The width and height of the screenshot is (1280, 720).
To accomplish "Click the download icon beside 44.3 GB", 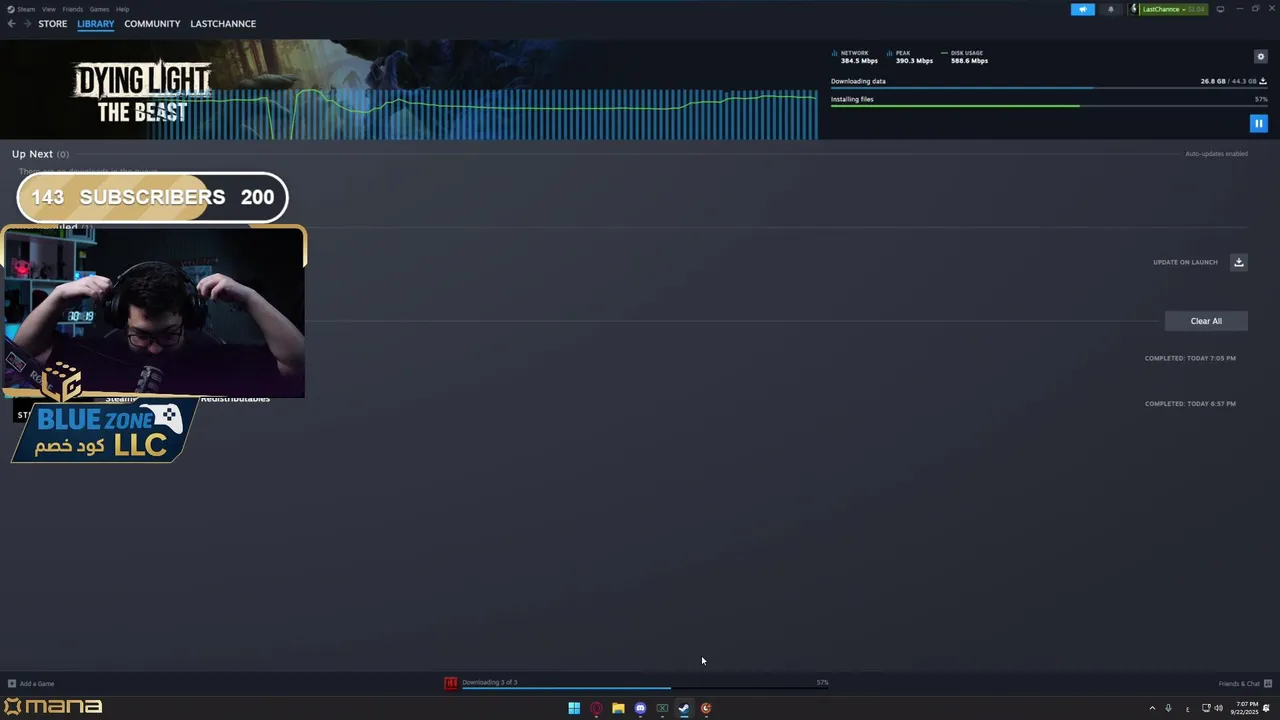I will coord(1263,81).
